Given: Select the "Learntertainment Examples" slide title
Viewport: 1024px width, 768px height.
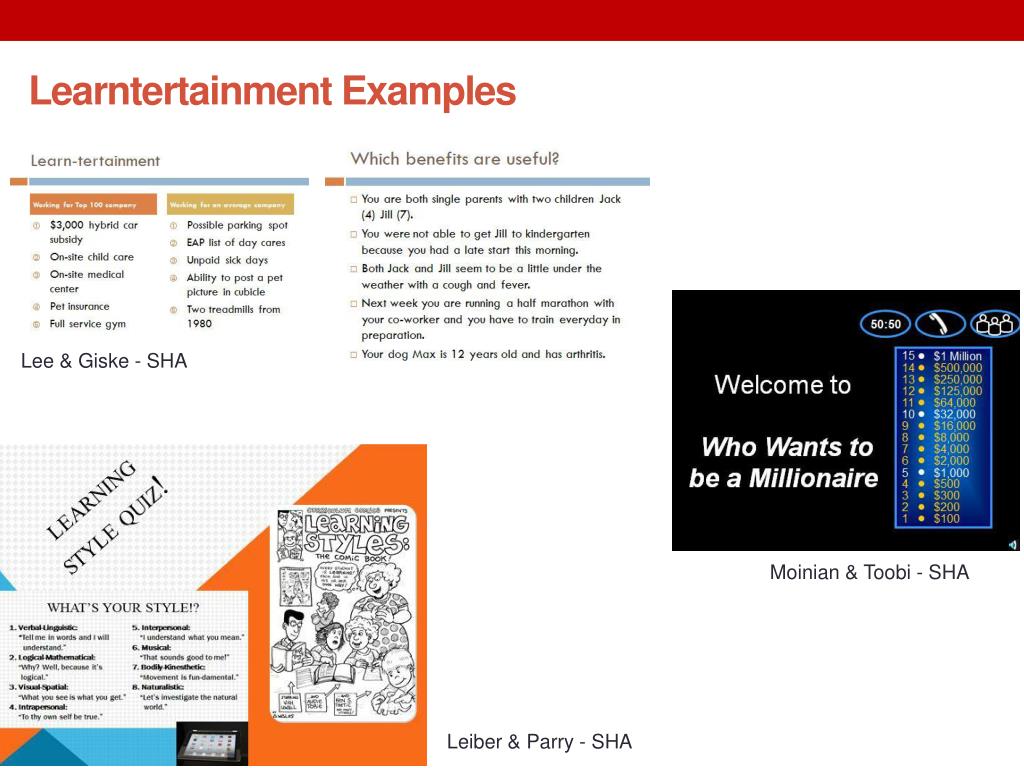Looking at the screenshot, I should click(x=273, y=91).
